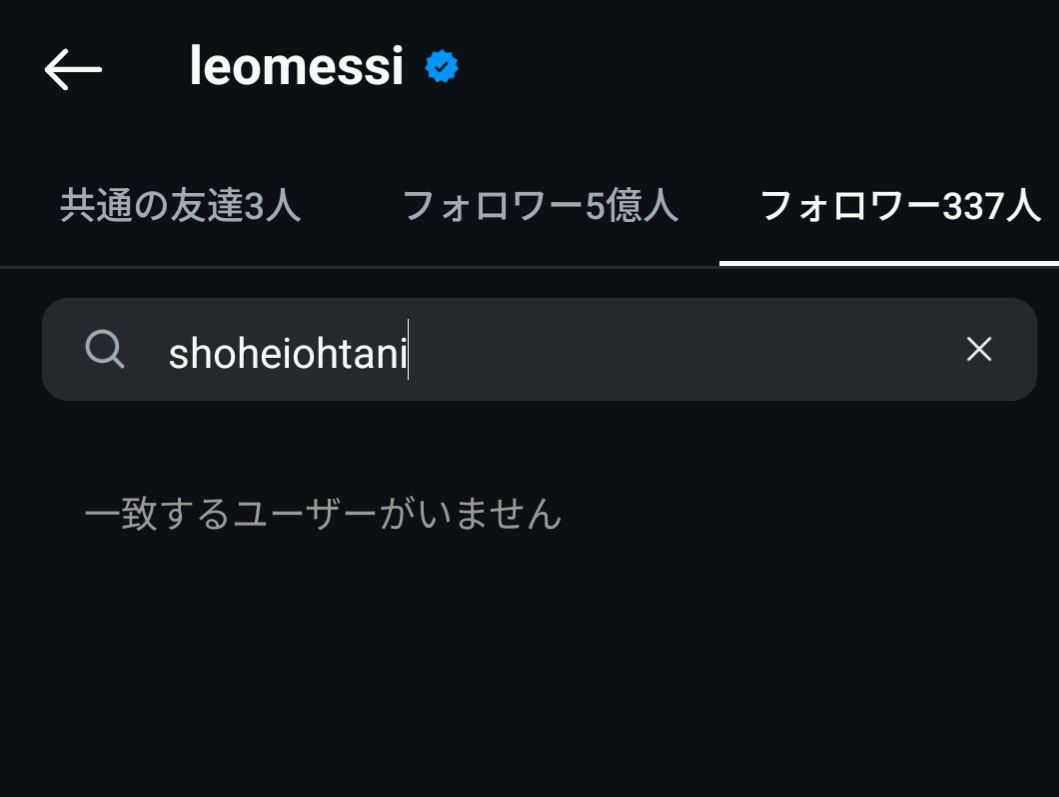The width and height of the screenshot is (1059, 797).
Task: Click the magnifying glass search icon
Action: click(x=105, y=349)
